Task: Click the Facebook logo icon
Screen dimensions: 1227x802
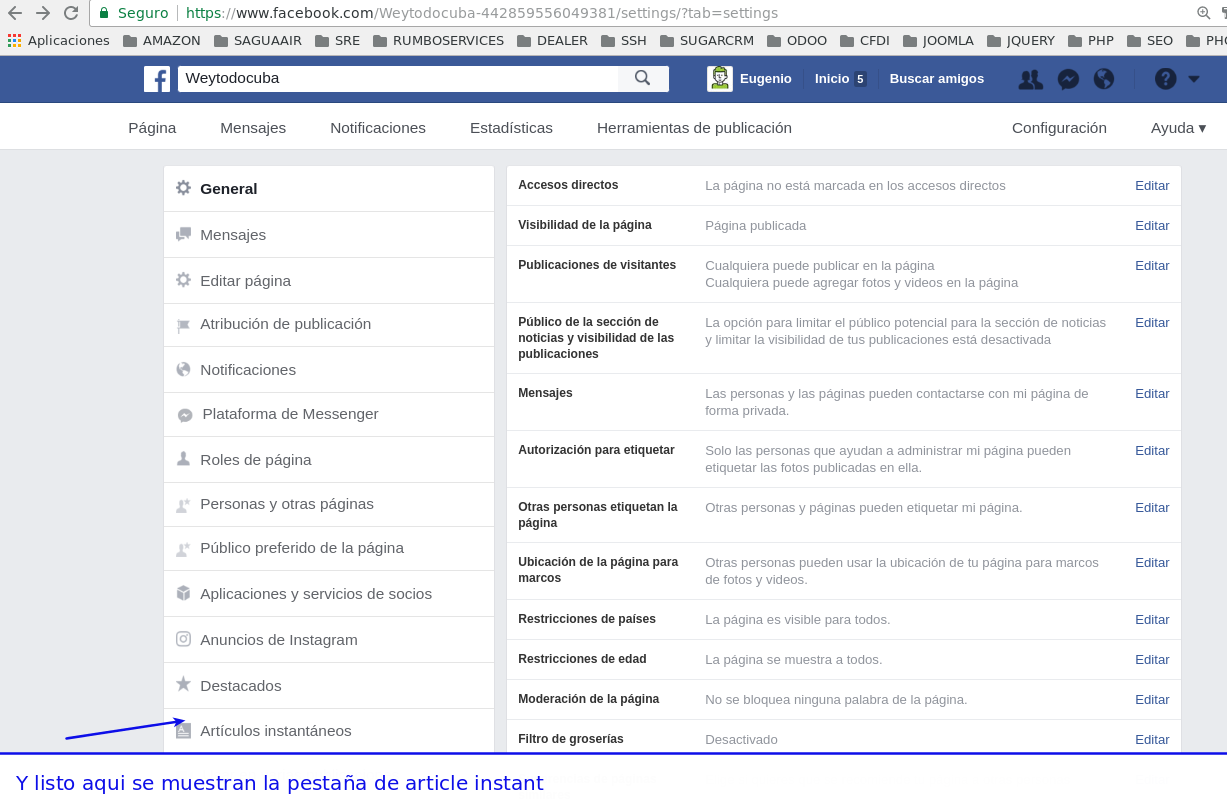Action: (x=157, y=79)
